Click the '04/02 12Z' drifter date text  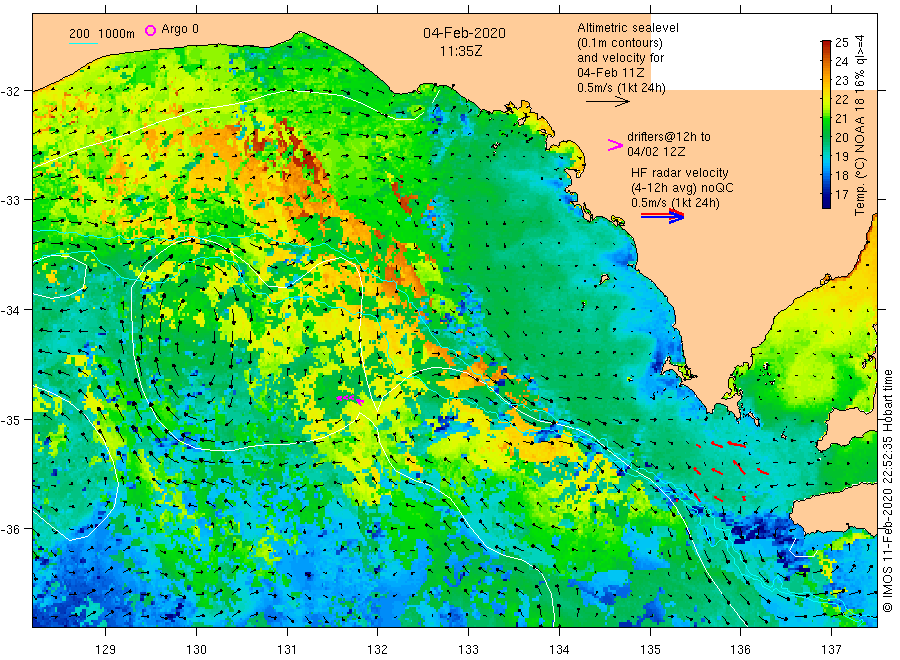(x=656, y=152)
